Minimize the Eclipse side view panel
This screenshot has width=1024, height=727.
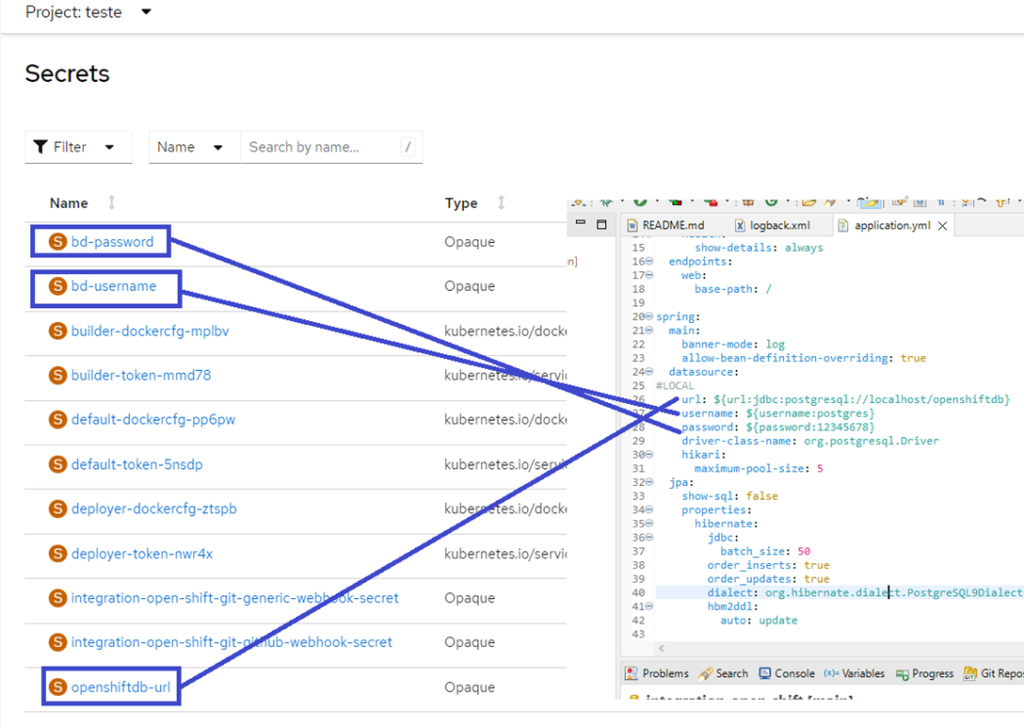coord(581,223)
